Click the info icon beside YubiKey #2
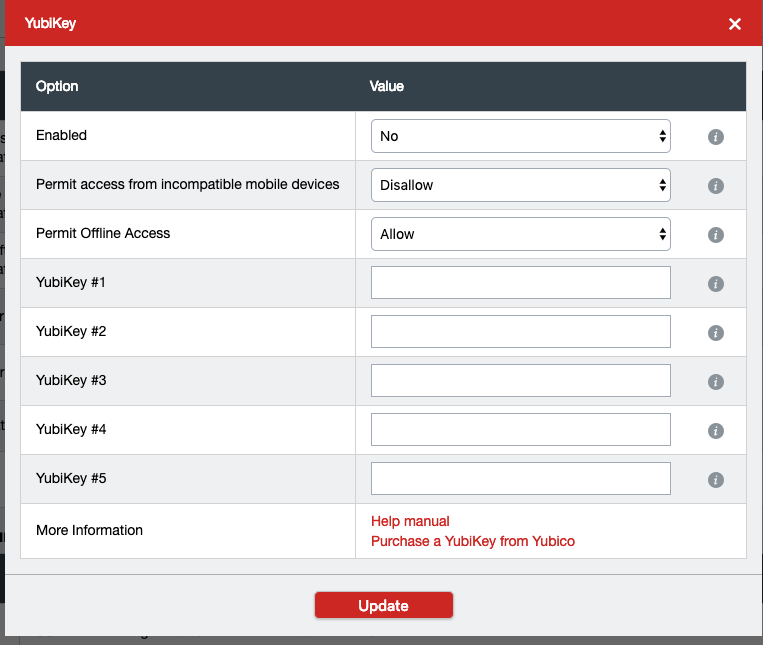The image size is (763, 645). 715,333
